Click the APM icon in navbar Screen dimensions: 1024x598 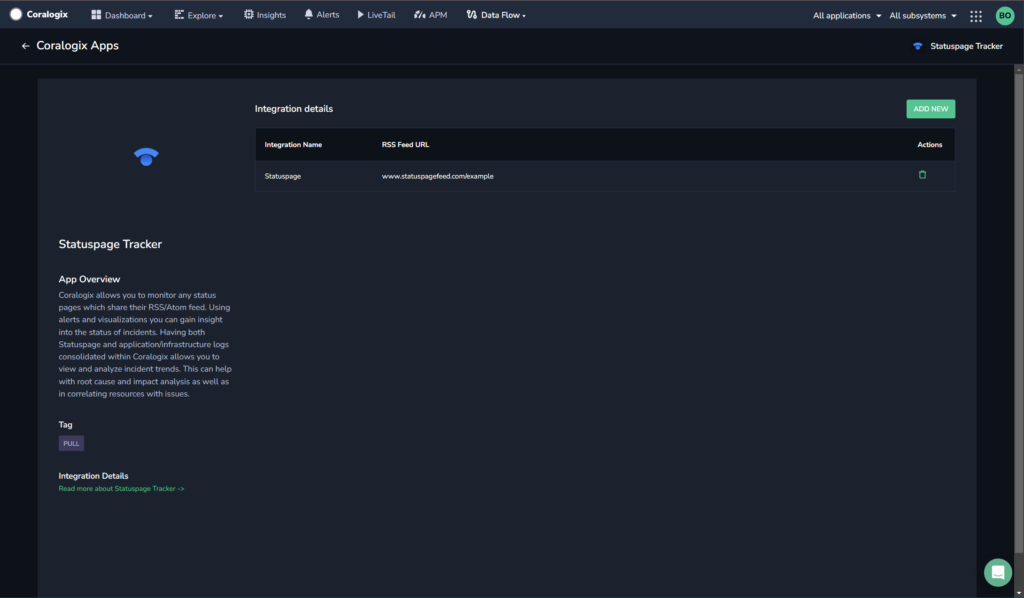(419, 14)
